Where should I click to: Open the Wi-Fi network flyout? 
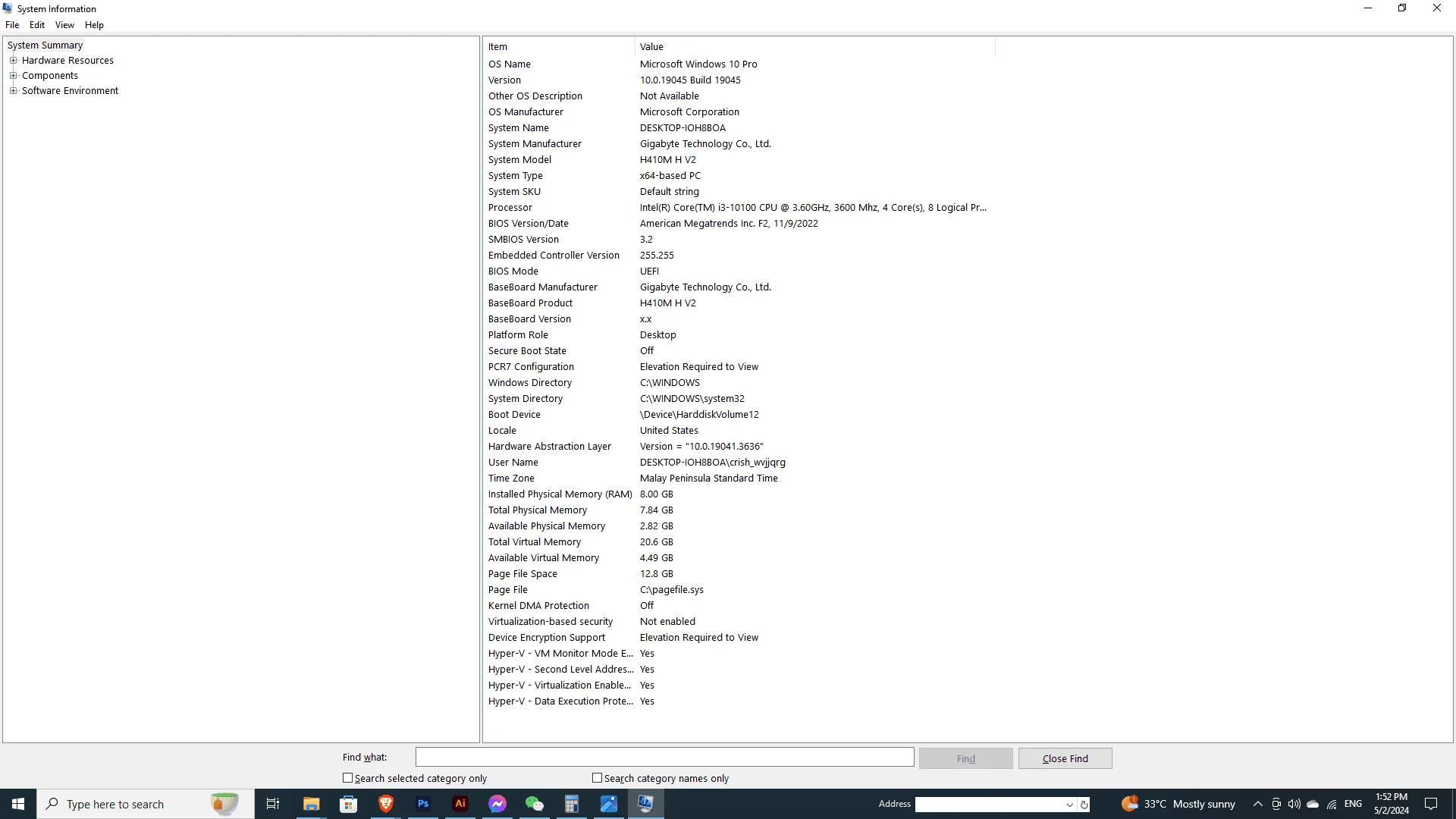[1332, 804]
